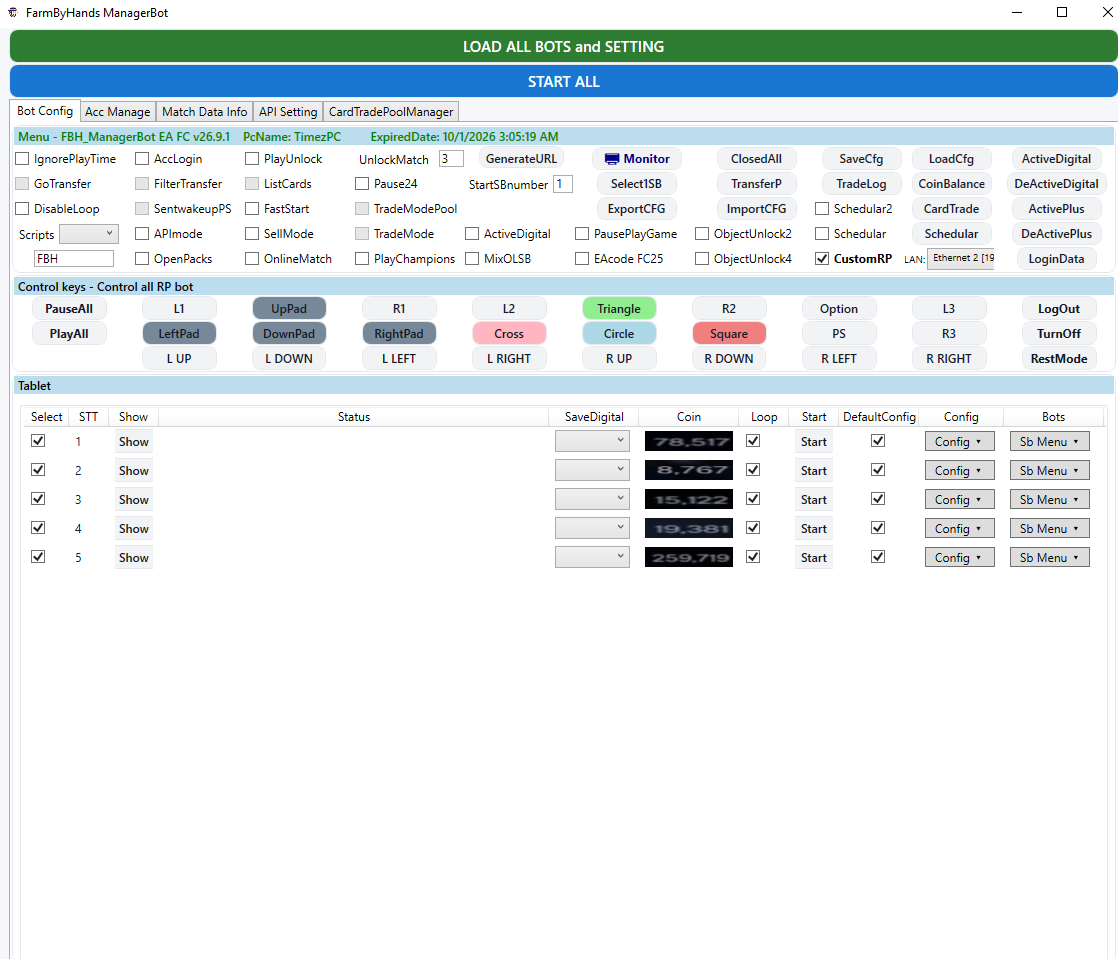Click the blue START ALL button
Viewport: 1118px width, 959px height.
563,81
